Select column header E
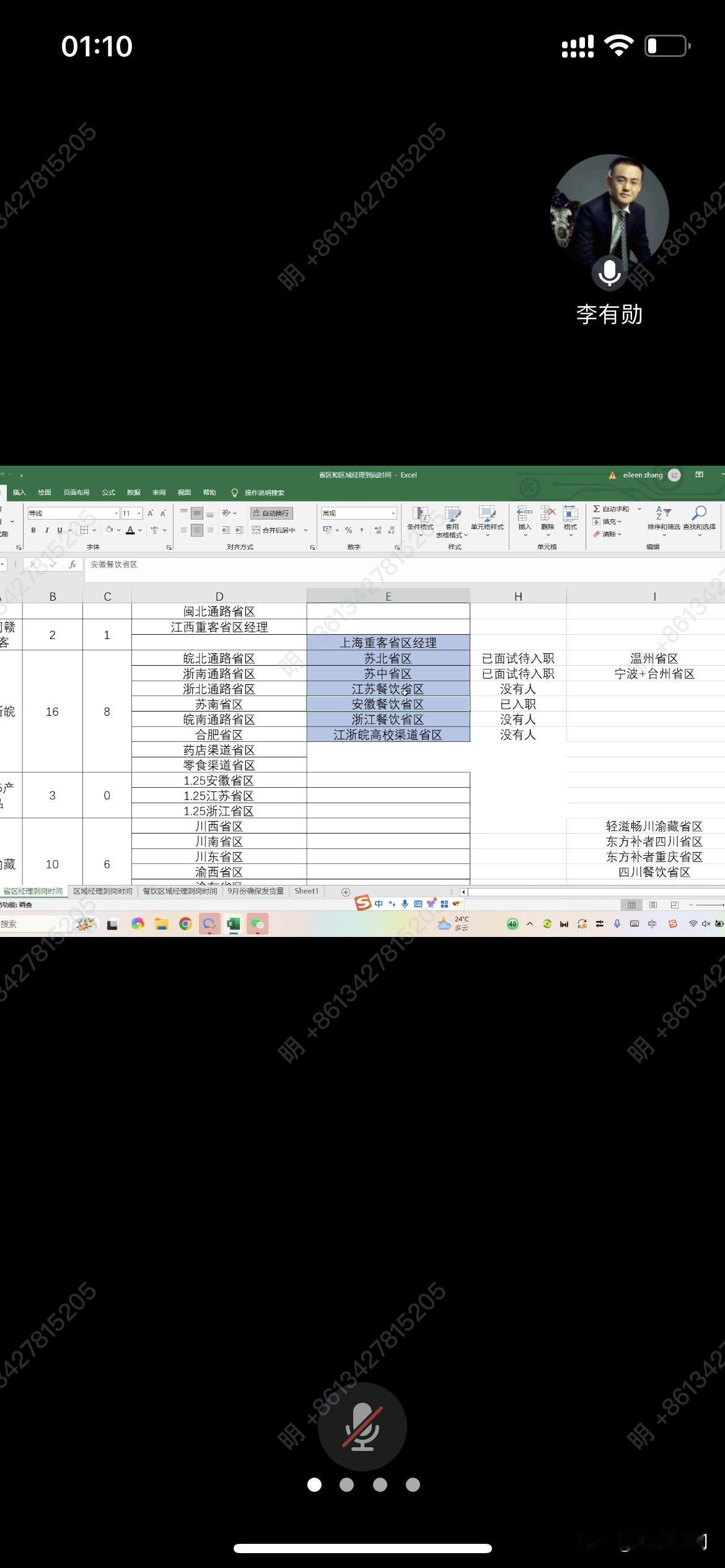This screenshot has height=1568, width=725. 388,596
